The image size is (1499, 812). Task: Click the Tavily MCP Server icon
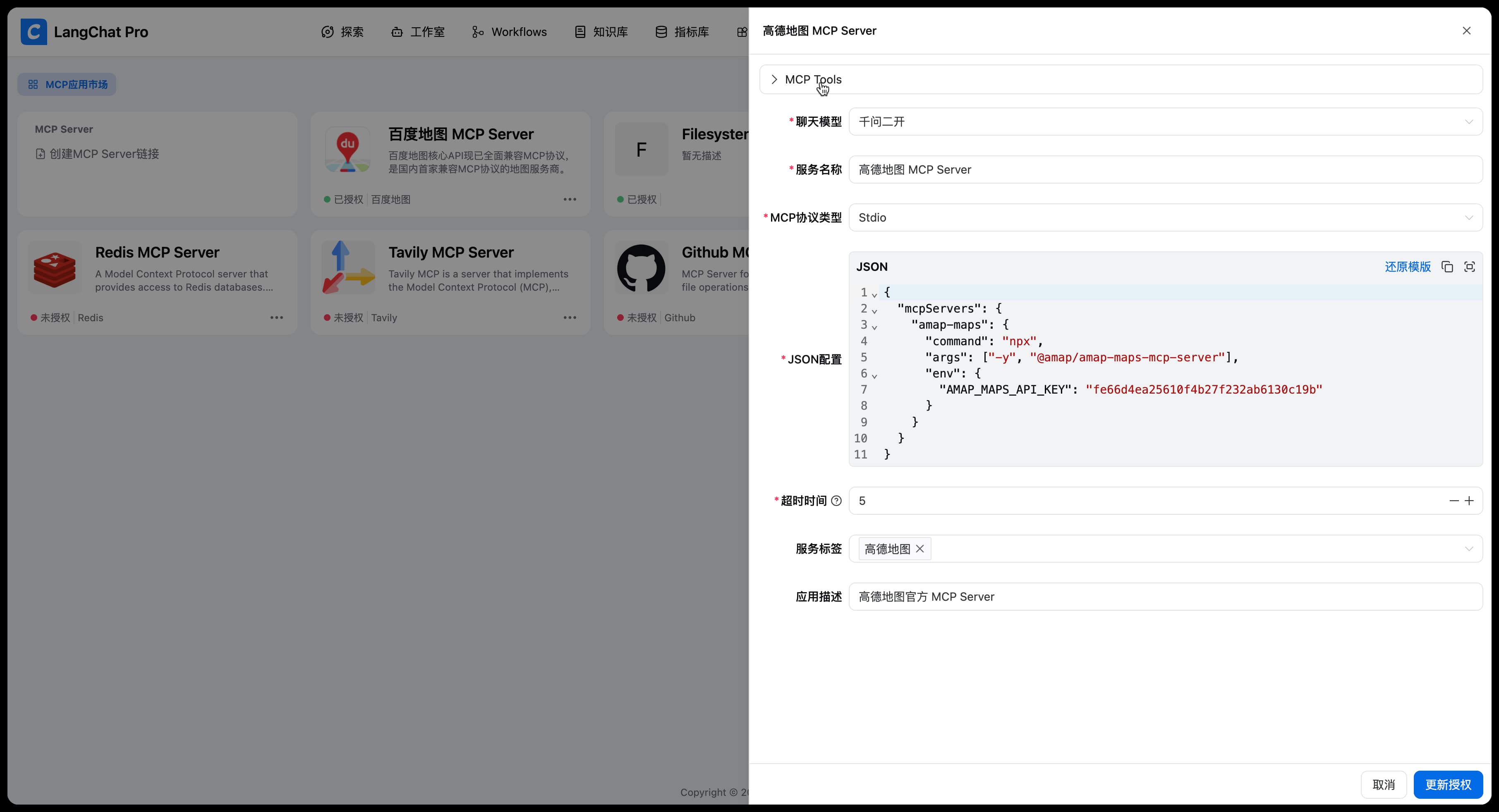coord(348,267)
